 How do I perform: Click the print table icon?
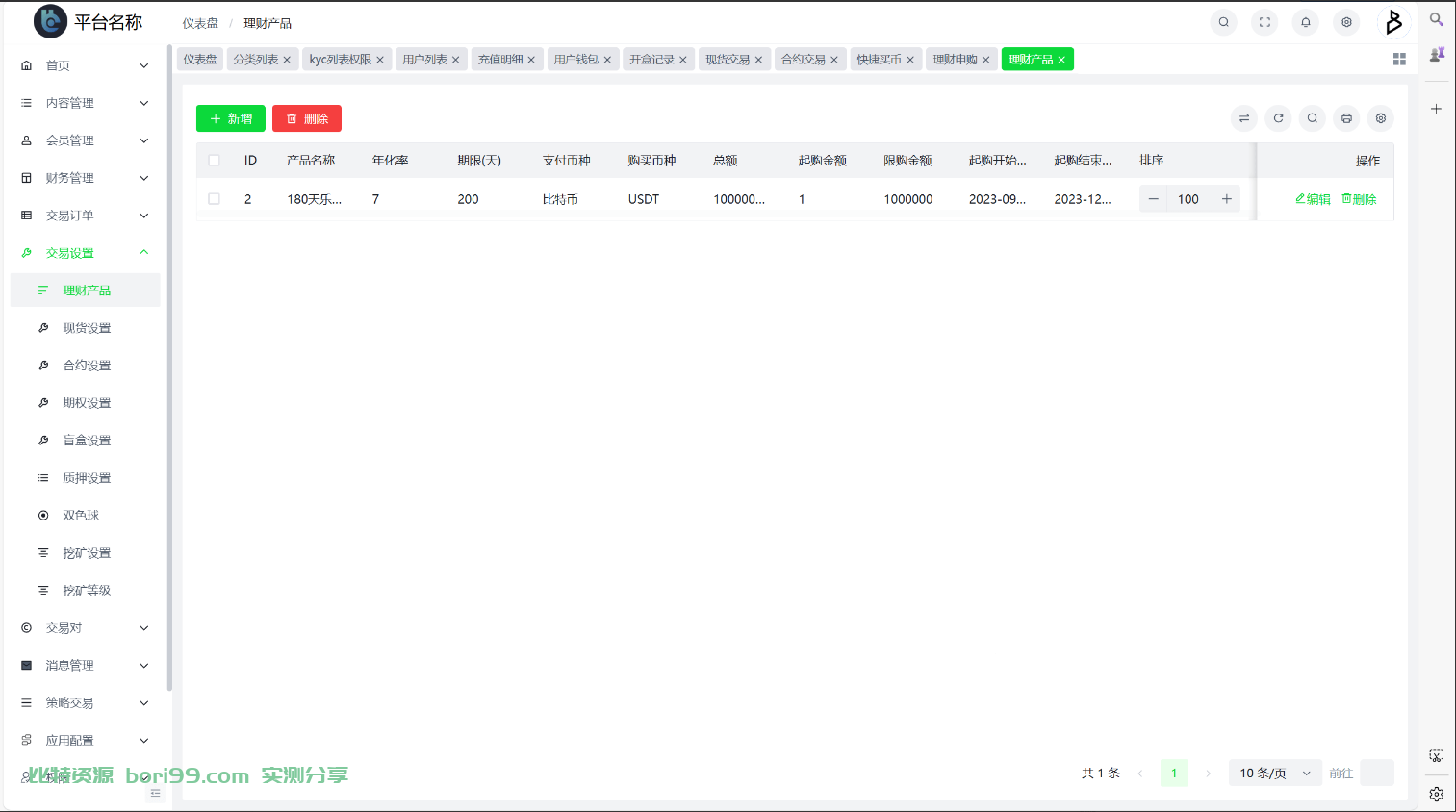tap(1346, 118)
